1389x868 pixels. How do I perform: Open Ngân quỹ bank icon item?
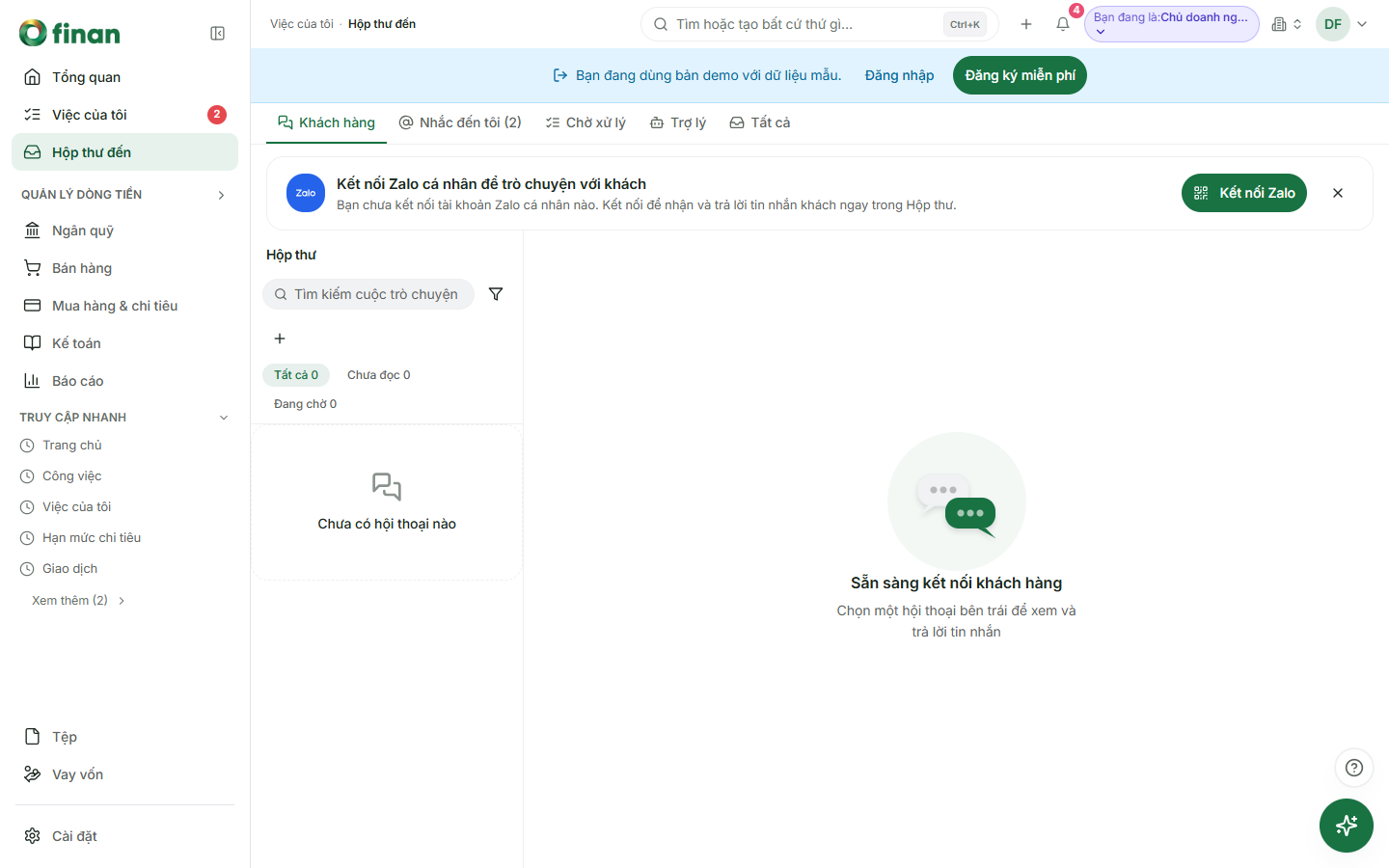[124, 231]
